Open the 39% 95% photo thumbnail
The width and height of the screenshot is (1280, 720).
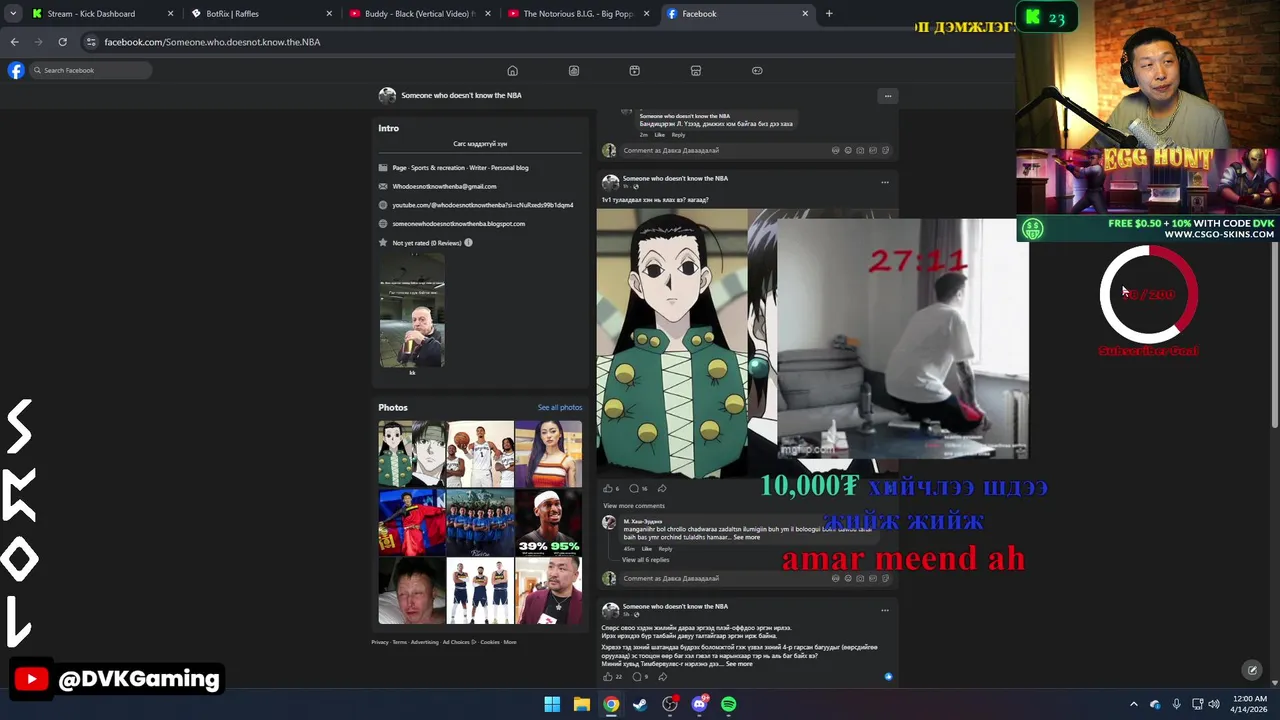click(548, 522)
